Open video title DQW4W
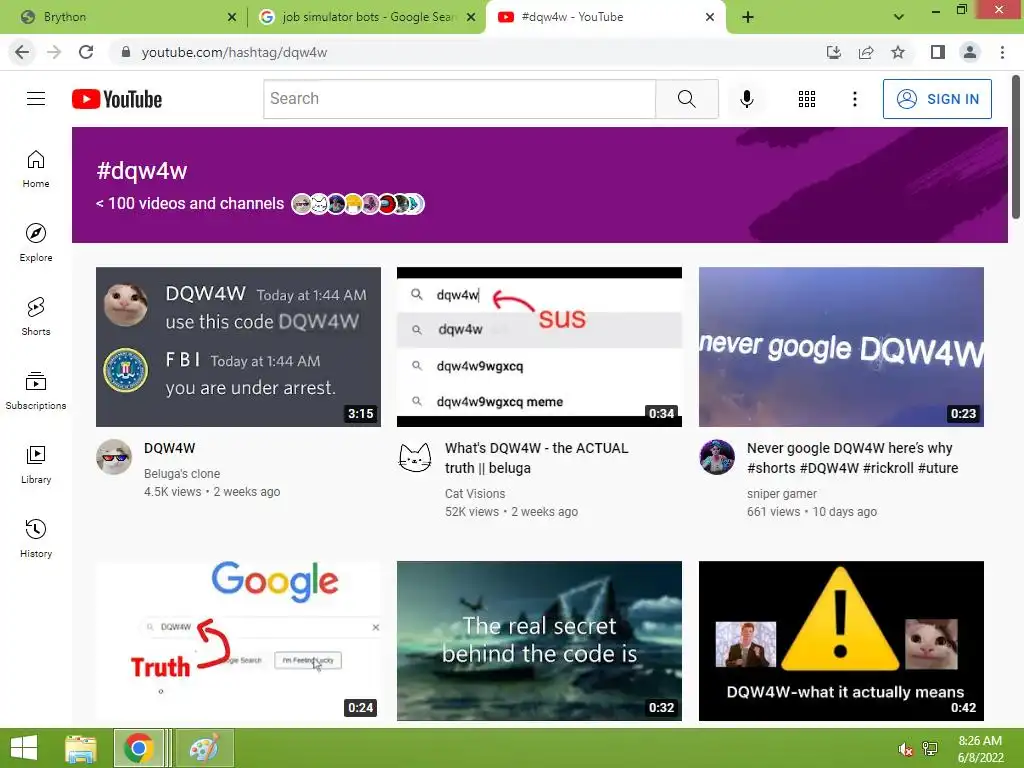 coord(169,448)
